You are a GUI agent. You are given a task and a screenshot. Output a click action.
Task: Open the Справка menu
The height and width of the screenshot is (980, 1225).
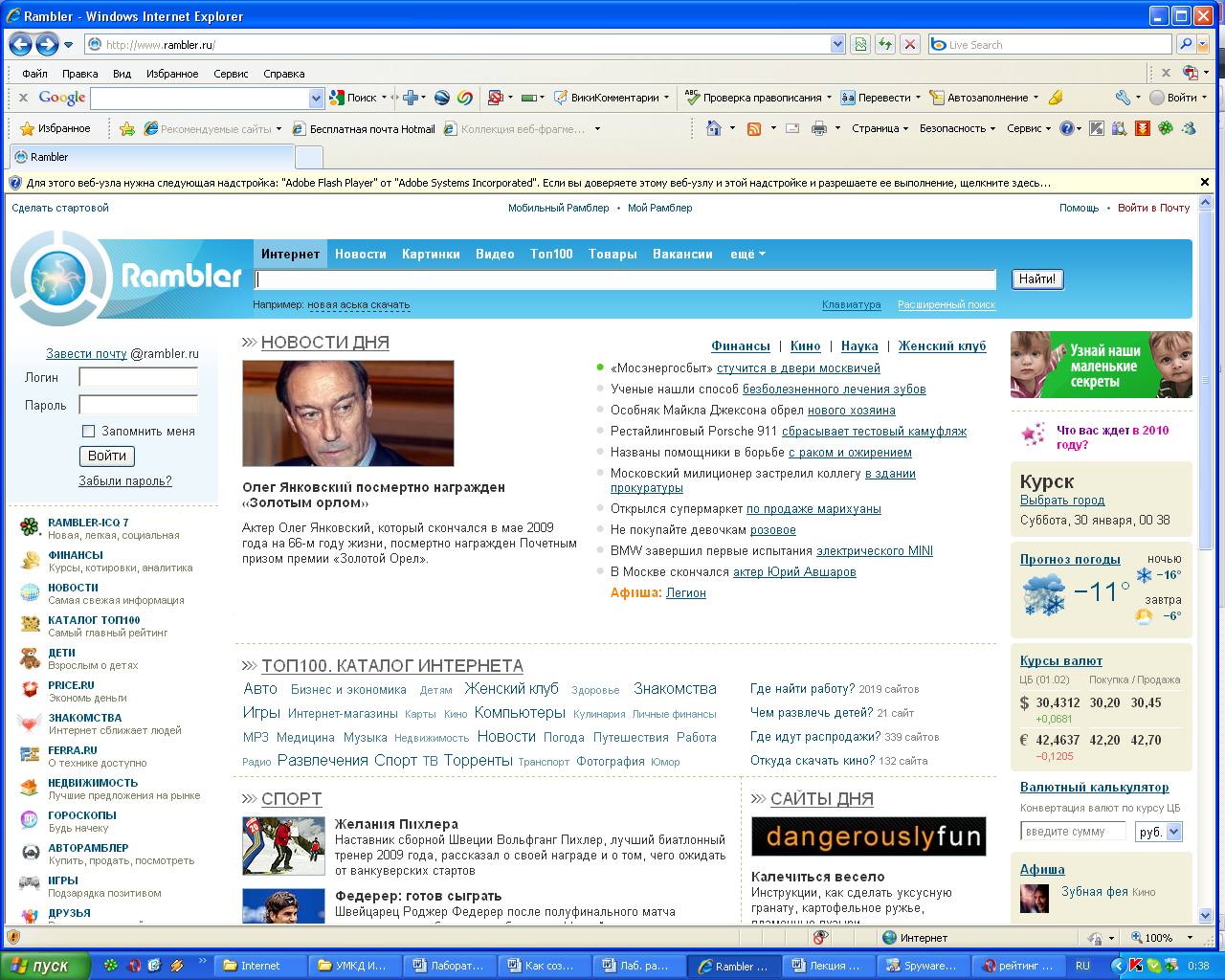point(283,74)
